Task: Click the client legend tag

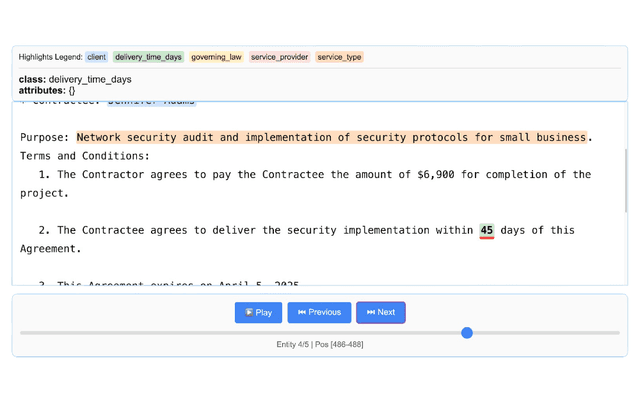Action: click(x=97, y=57)
